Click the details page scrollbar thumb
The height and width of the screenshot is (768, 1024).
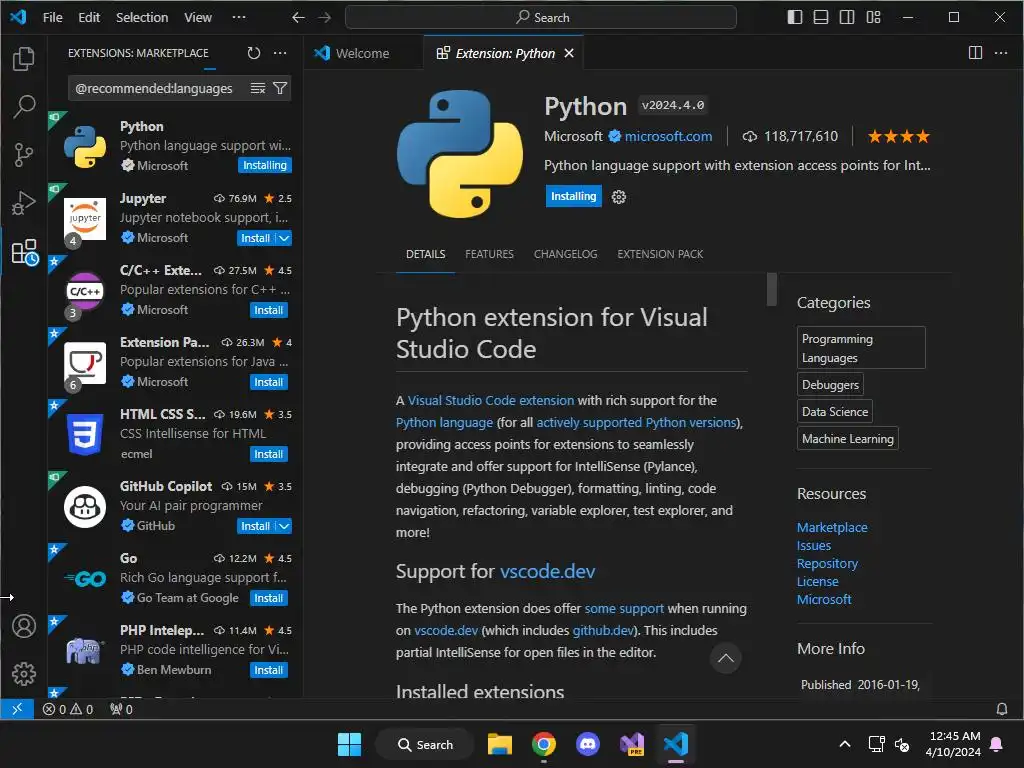click(x=772, y=289)
